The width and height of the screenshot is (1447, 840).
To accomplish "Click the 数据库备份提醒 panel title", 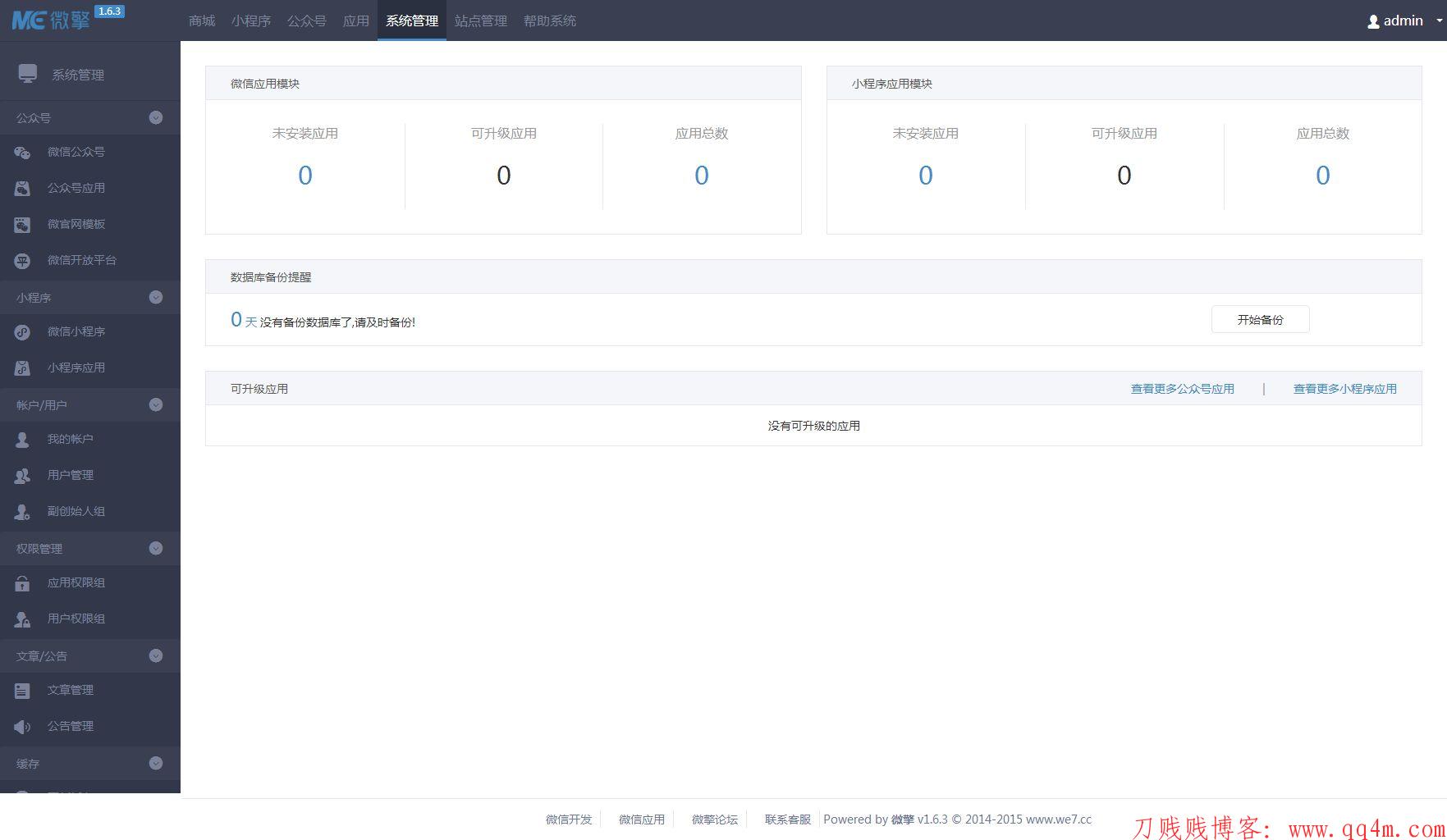I will [x=271, y=277].
